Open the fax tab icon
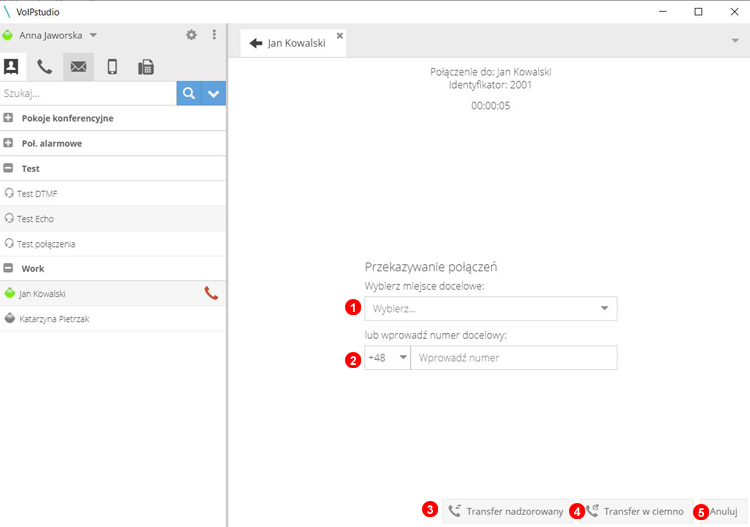 pos(145,67)
